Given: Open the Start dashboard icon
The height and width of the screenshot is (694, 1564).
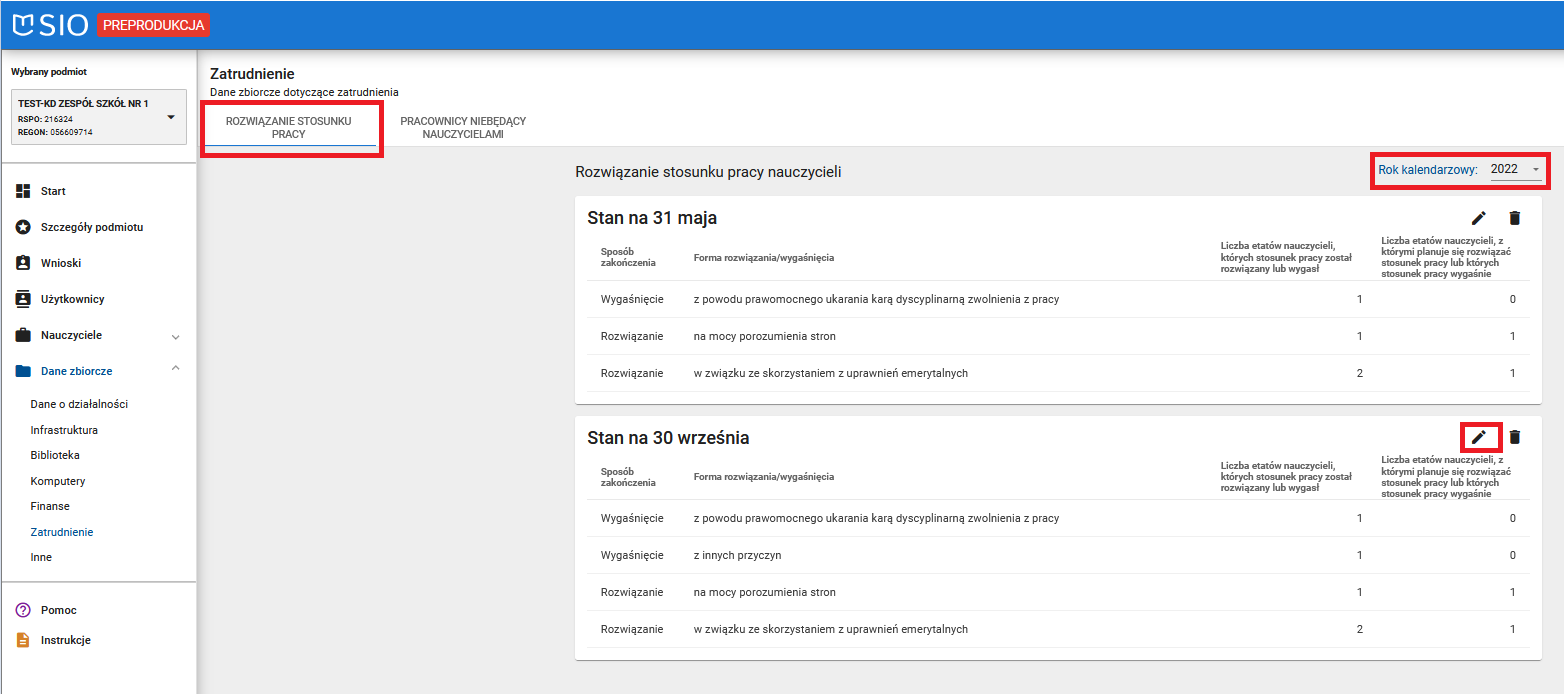Looking at the screenshot, I should (23, 191).
